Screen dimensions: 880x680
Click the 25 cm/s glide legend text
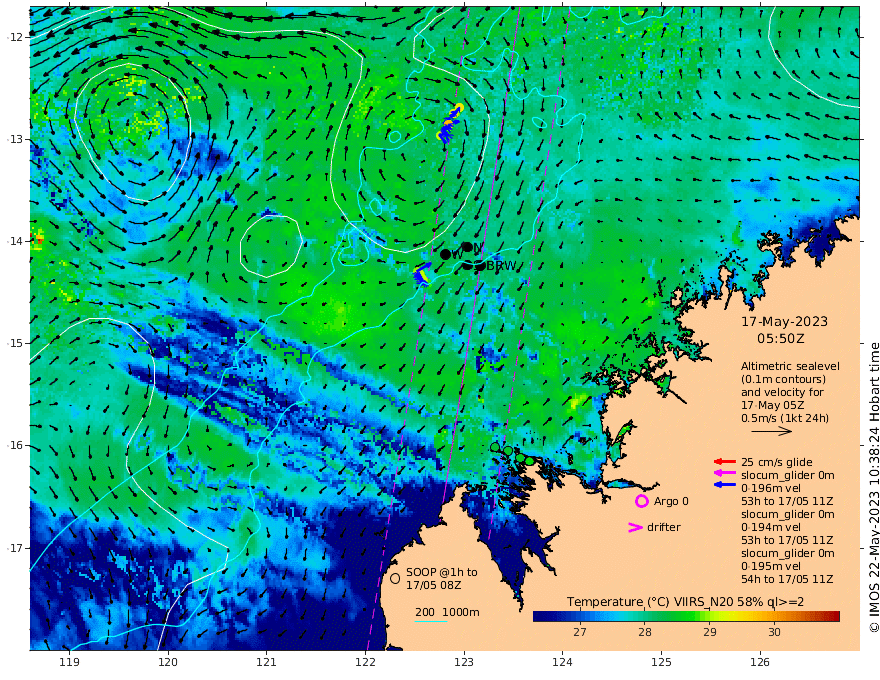(x=777, y=462)
